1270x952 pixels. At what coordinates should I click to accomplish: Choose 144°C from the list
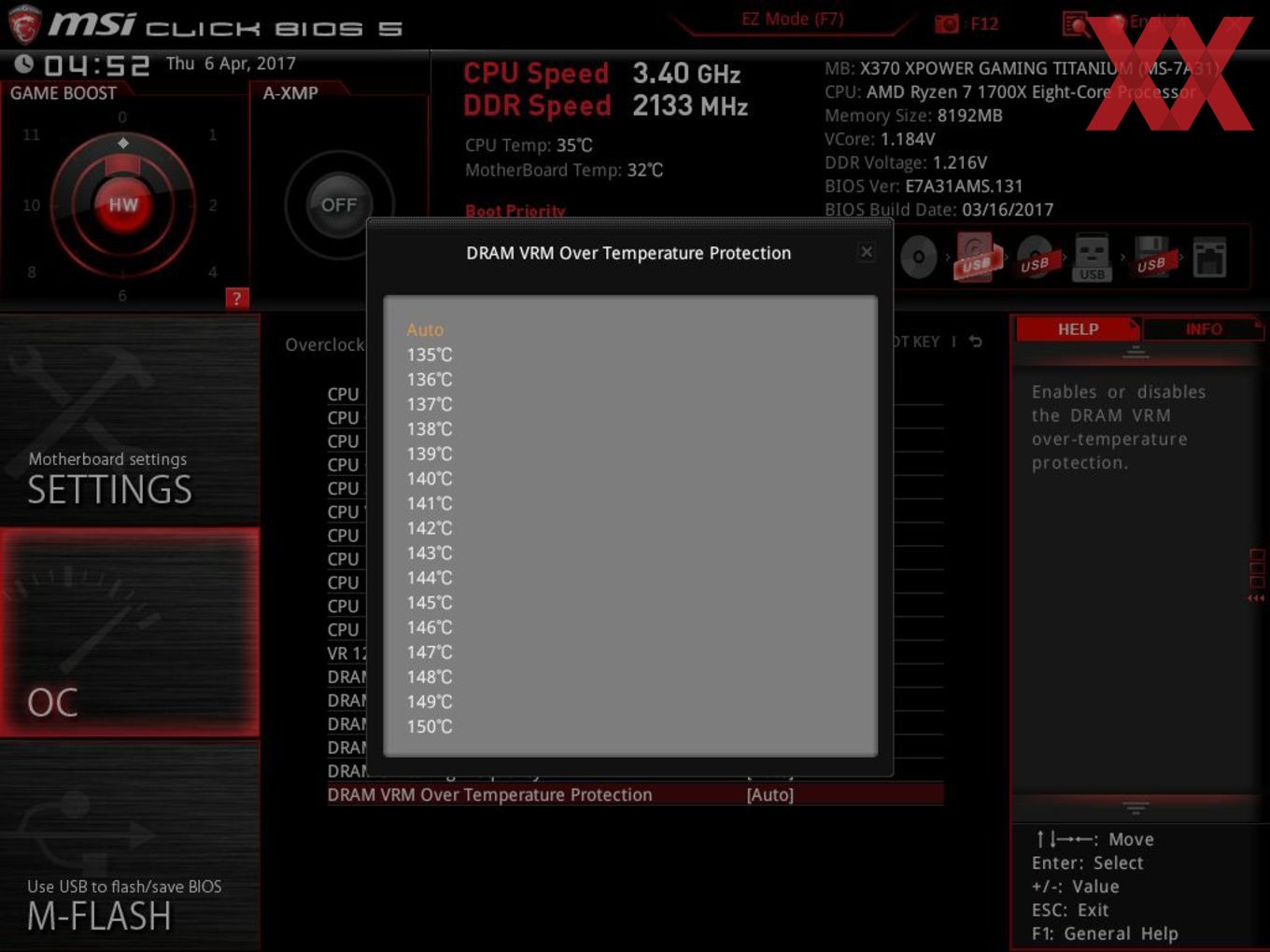(430, 578)
